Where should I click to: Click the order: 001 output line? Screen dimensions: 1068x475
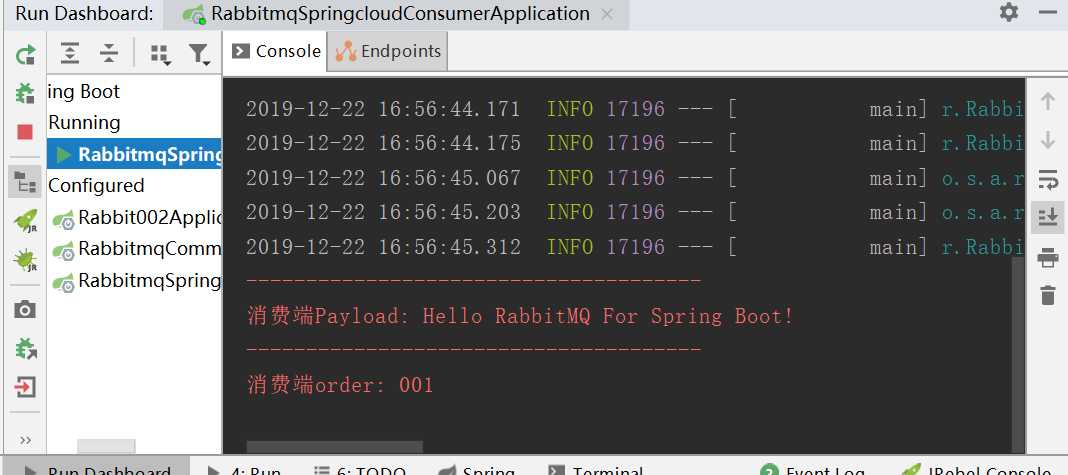[x=340, y=385]
